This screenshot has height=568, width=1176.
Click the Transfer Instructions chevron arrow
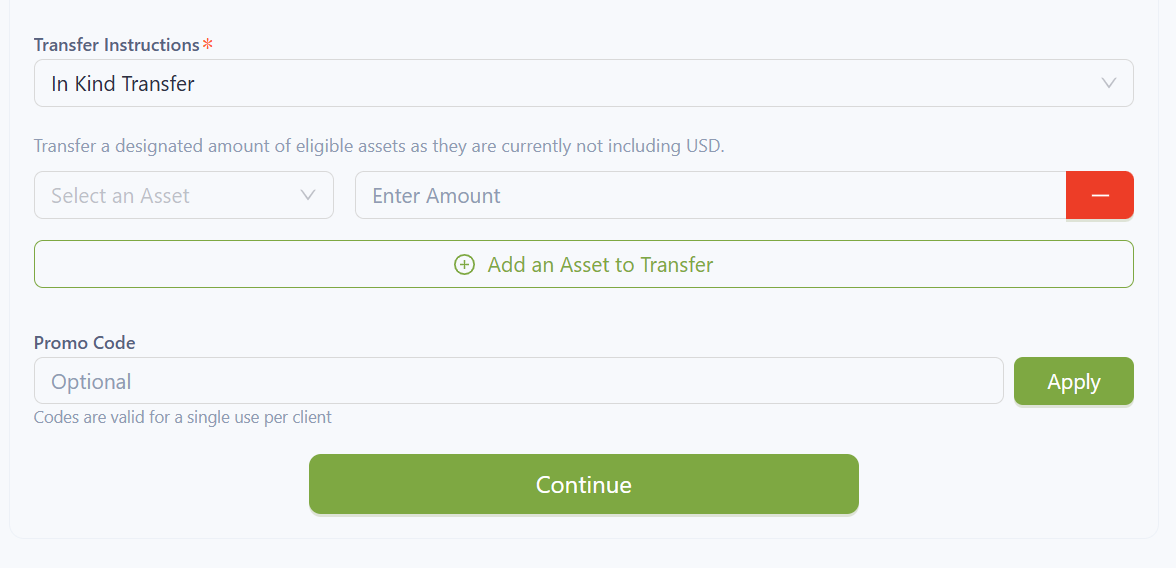[1108, 83]
